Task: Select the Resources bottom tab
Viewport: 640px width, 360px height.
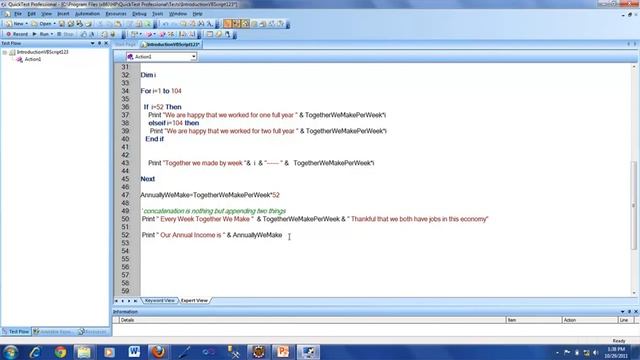Action: pos(93,332)
